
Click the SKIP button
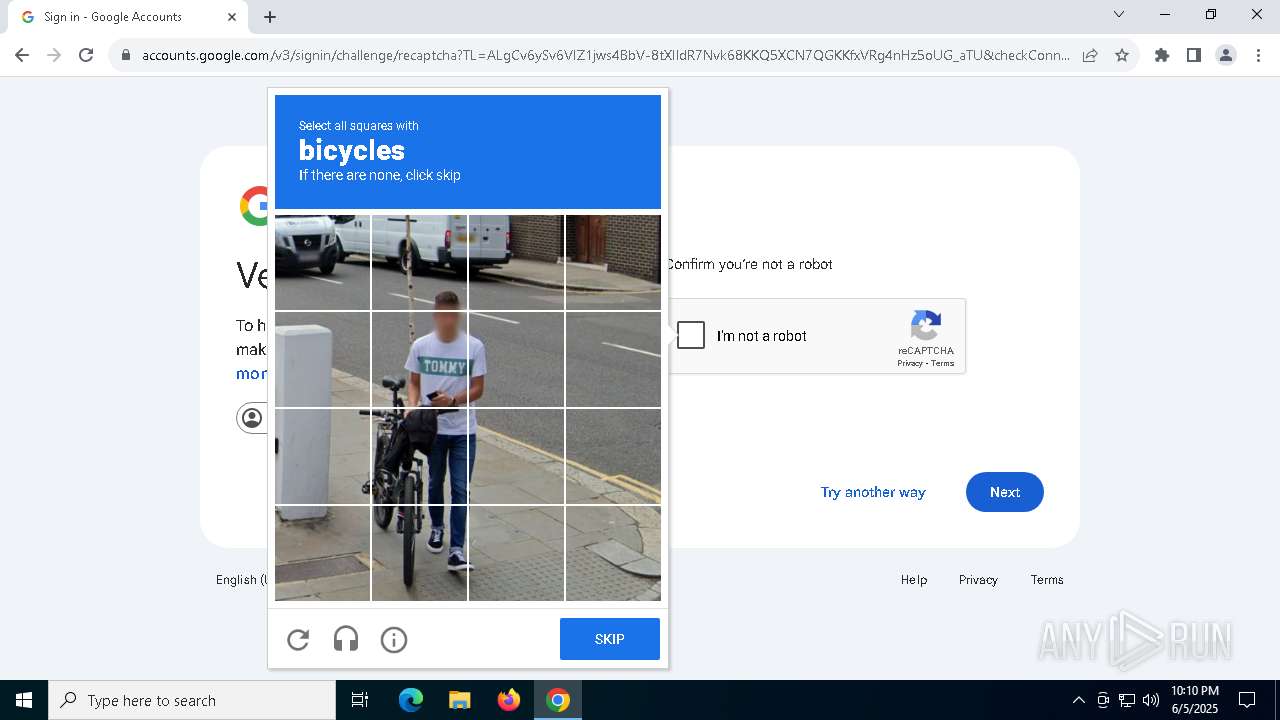(610, 639)
